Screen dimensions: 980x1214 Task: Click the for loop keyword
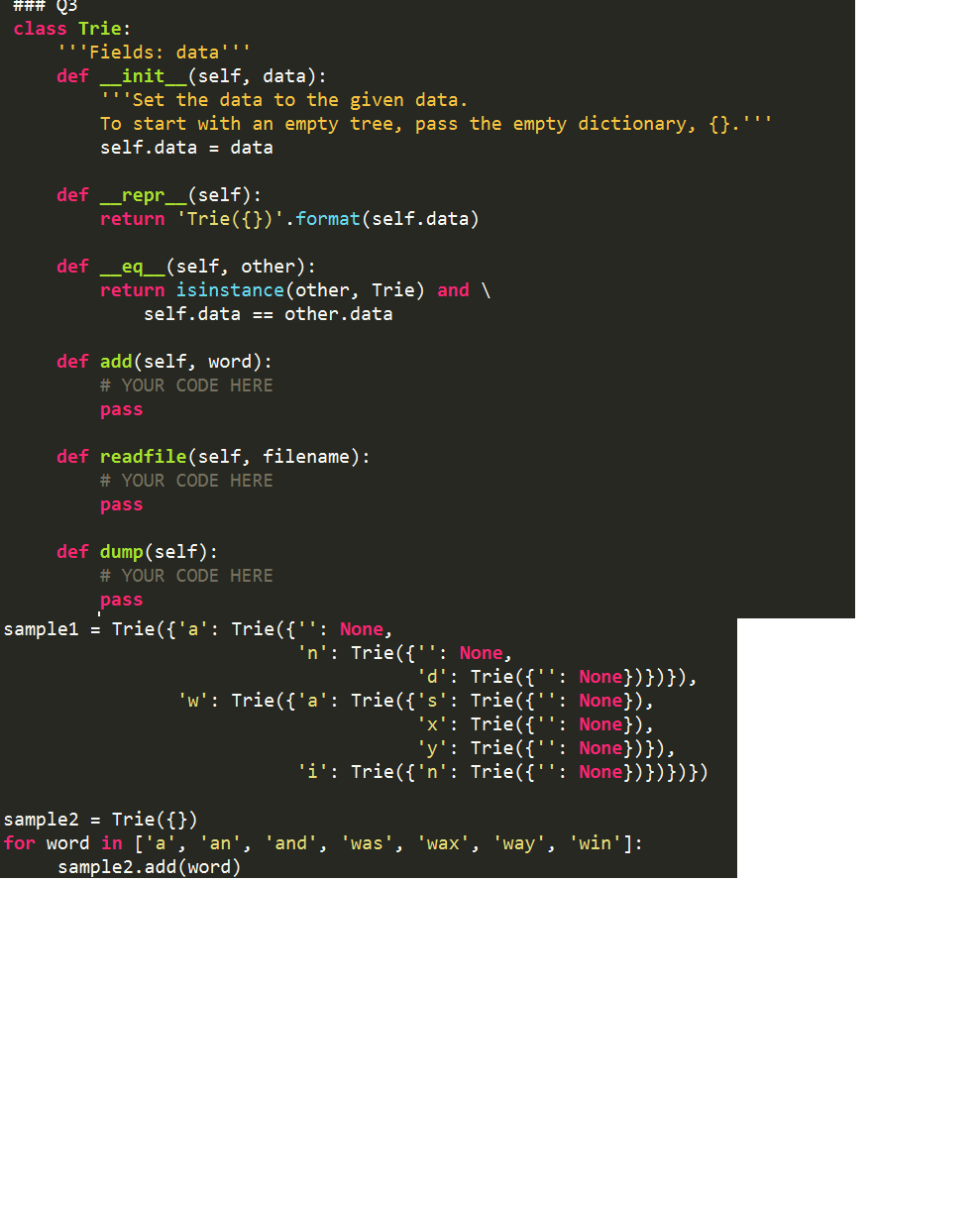click(19, 842)
